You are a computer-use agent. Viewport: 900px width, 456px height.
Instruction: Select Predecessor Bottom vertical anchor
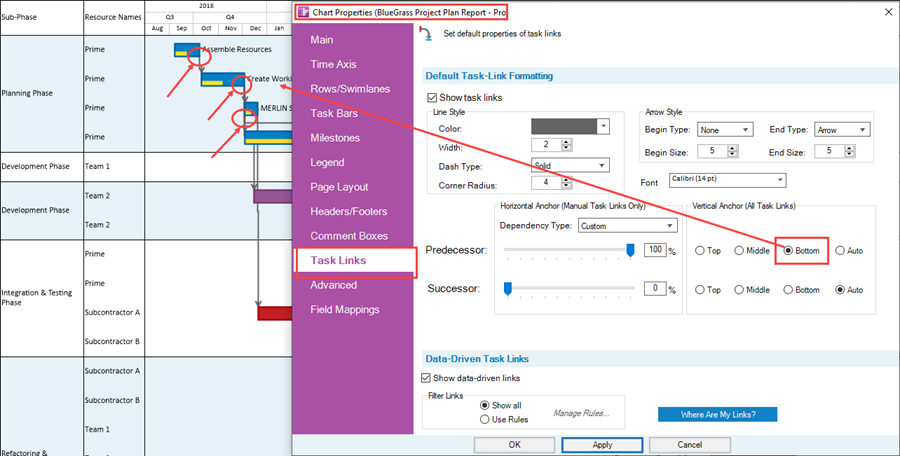coord(788,251)
